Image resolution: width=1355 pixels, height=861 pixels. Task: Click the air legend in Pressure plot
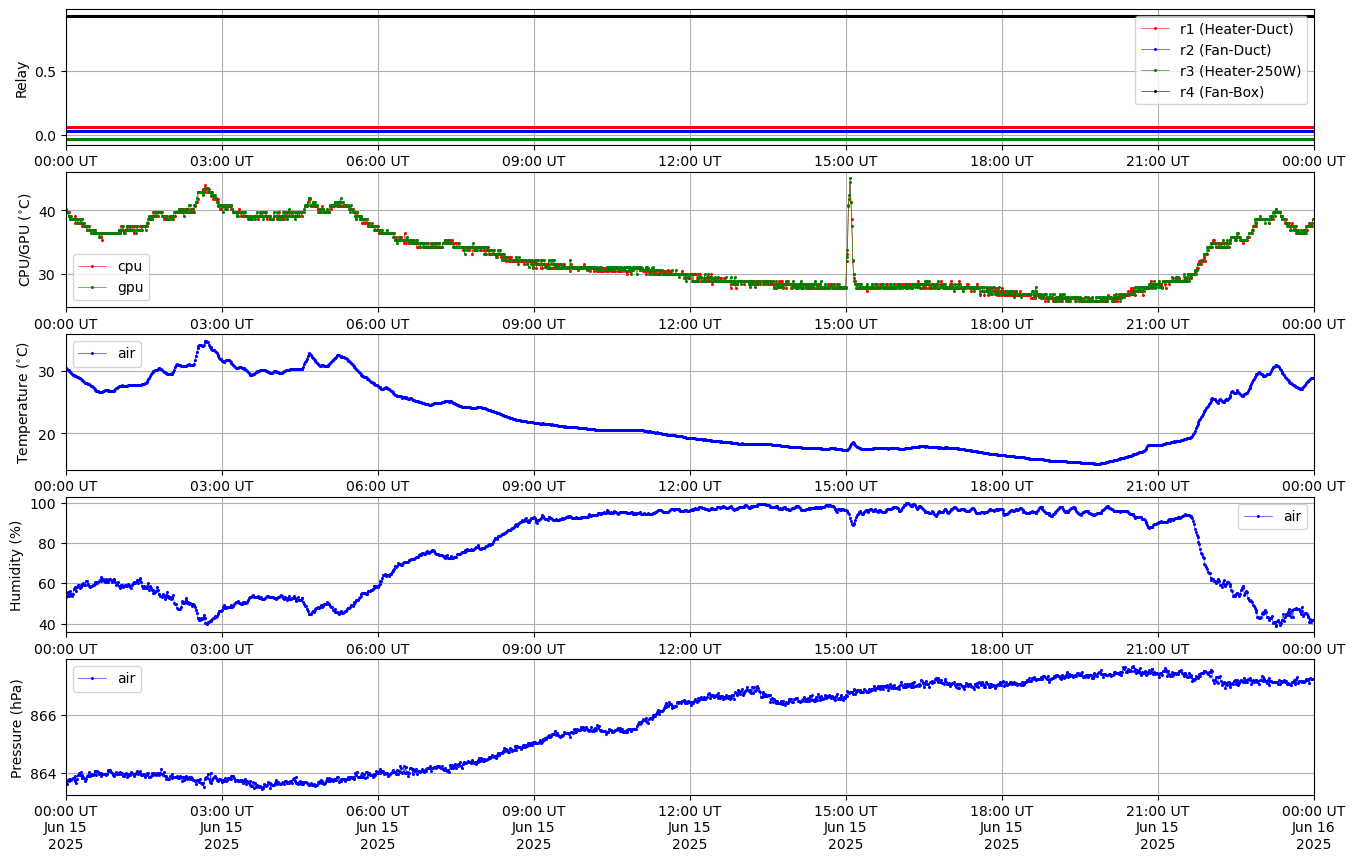pyautogui.click(x=127, y=678)
